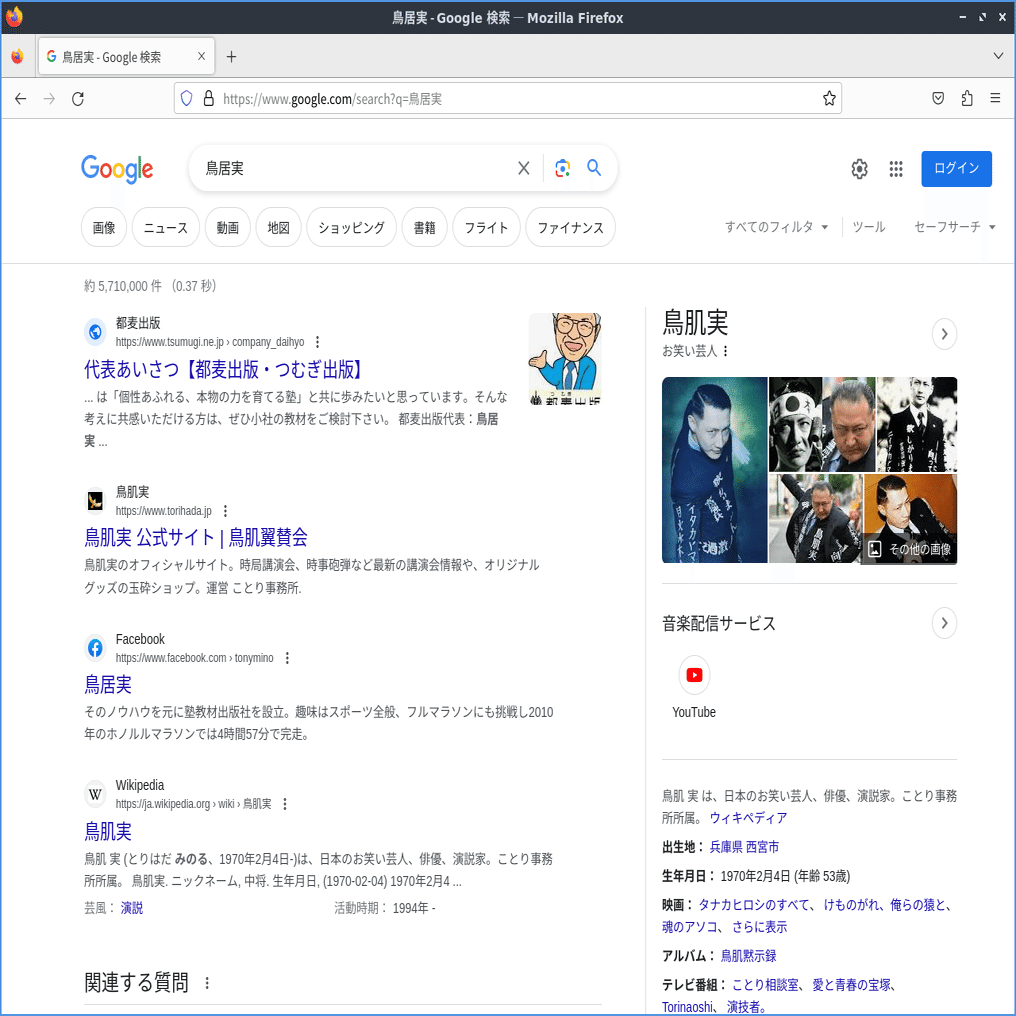The height and width of the screenshot is (1016, 1016).
Task: Click the ログイン button
Action: point(956,168)
